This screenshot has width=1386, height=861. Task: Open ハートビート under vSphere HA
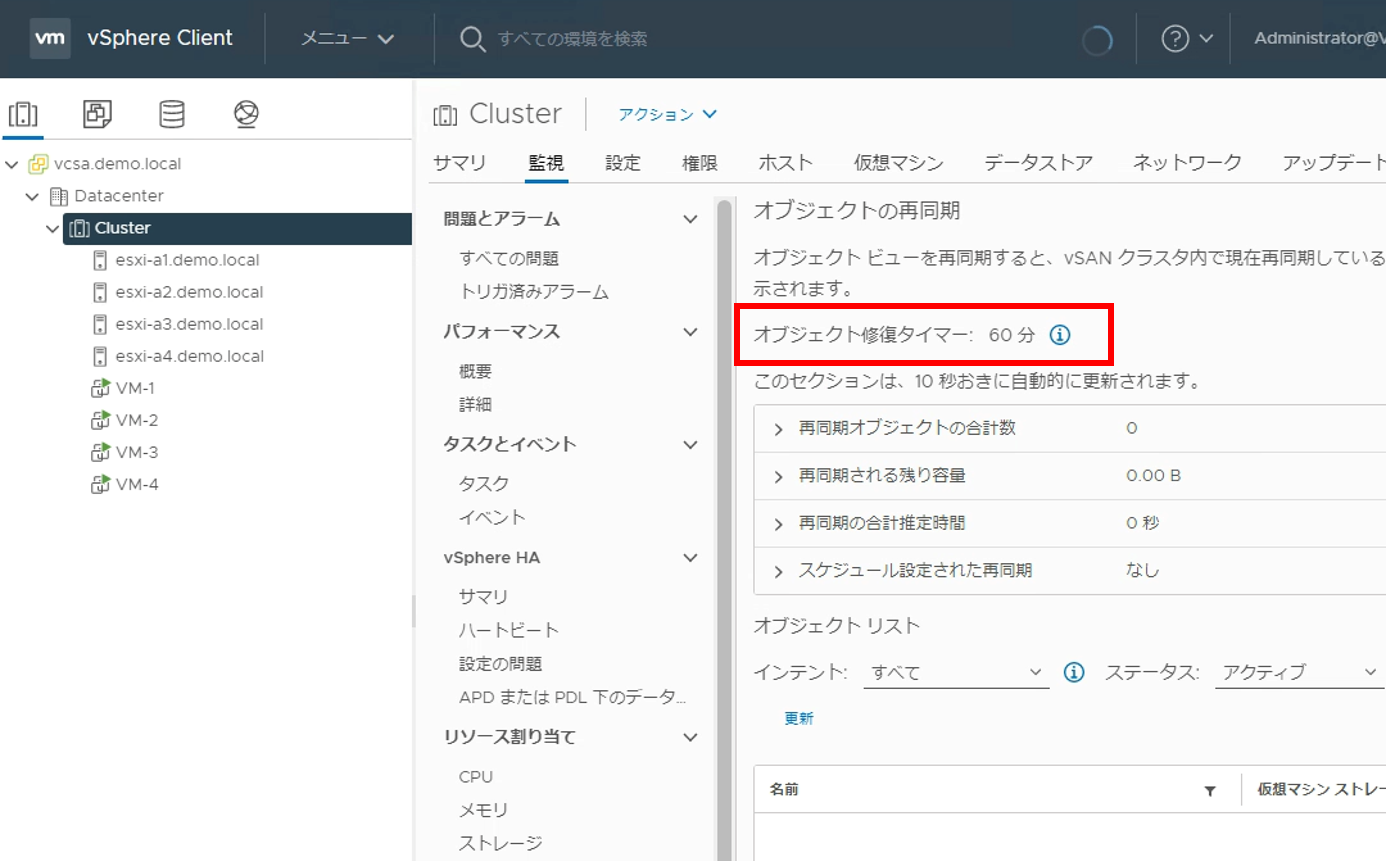(509, 630)
